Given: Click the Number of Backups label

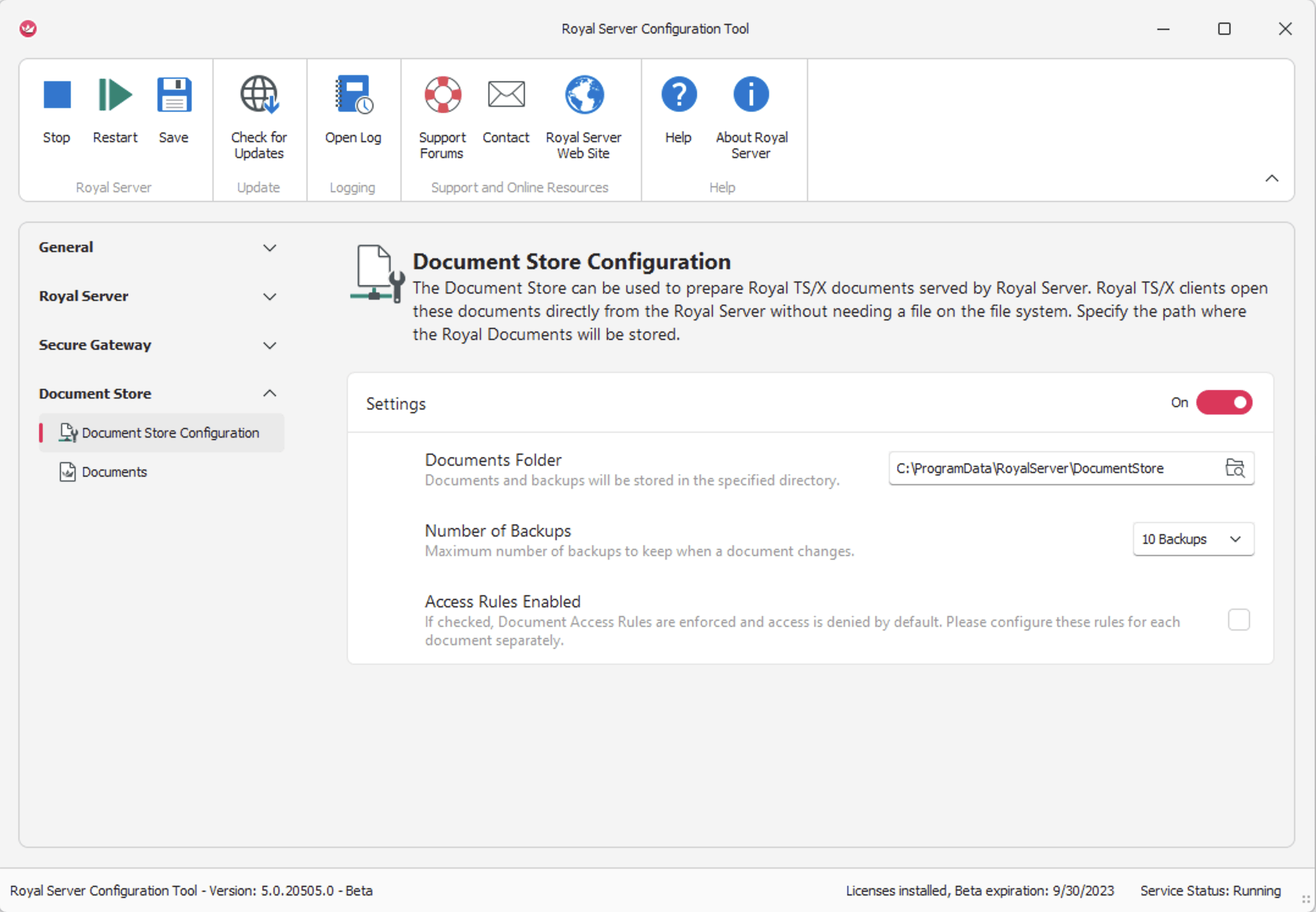Looking at the screenshot, I should pyautogui.click(x=498, y=530).
